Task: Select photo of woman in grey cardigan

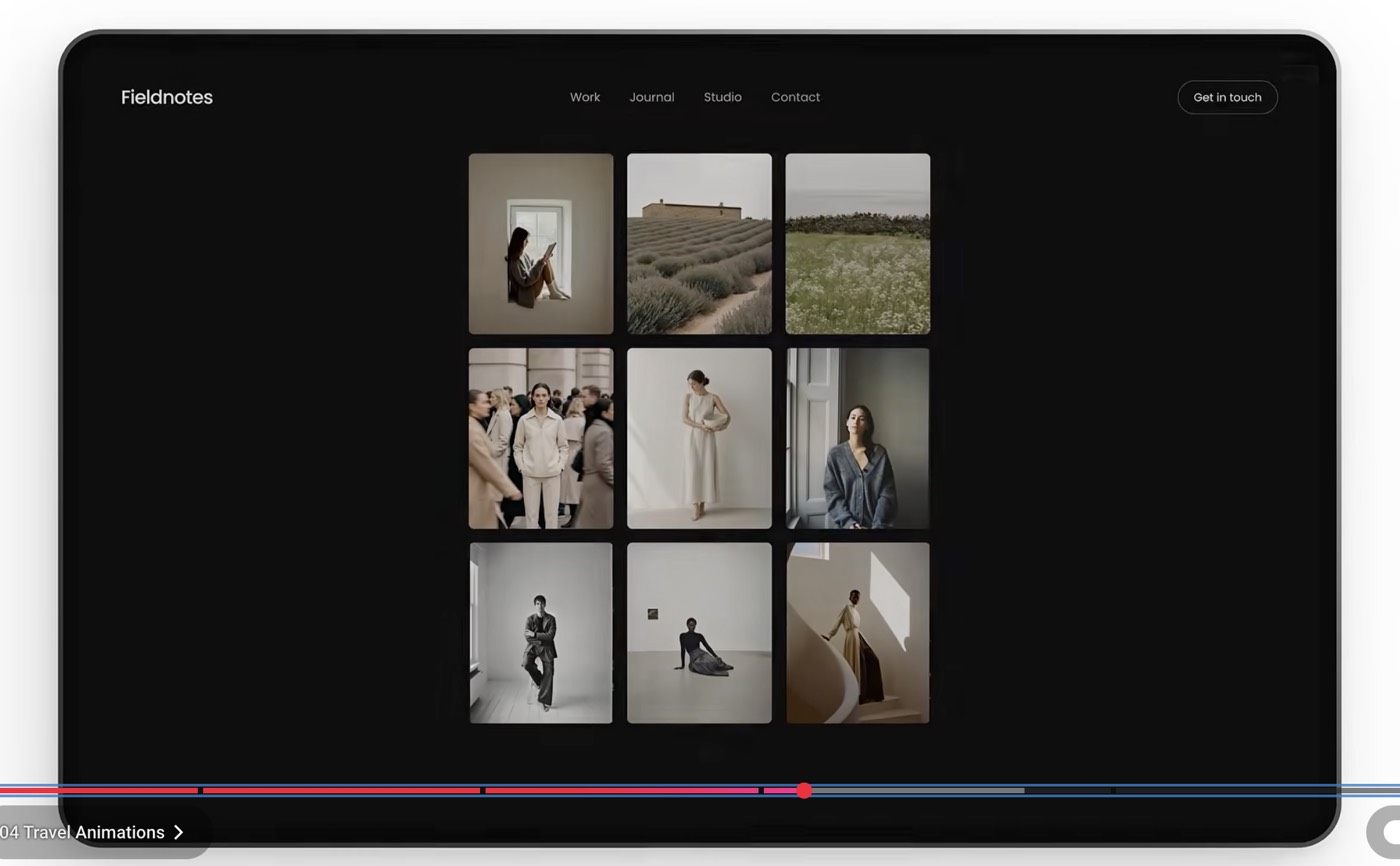Action: tap(857, 438)
